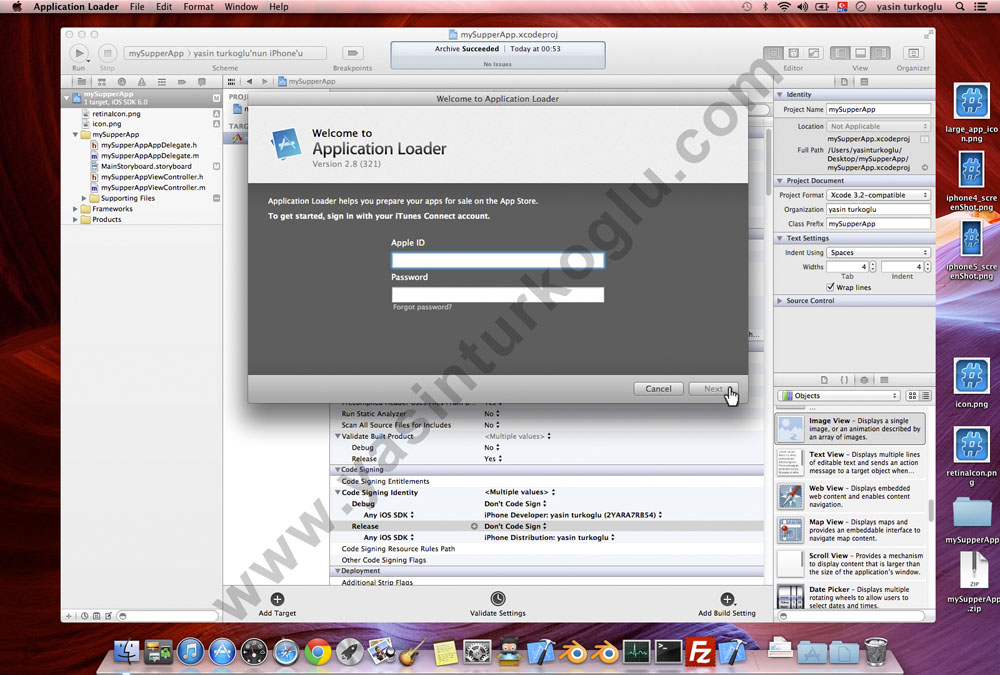
Task: Focus the Apple ID input field
Action: pyautogui.click(x=497, y=260)
